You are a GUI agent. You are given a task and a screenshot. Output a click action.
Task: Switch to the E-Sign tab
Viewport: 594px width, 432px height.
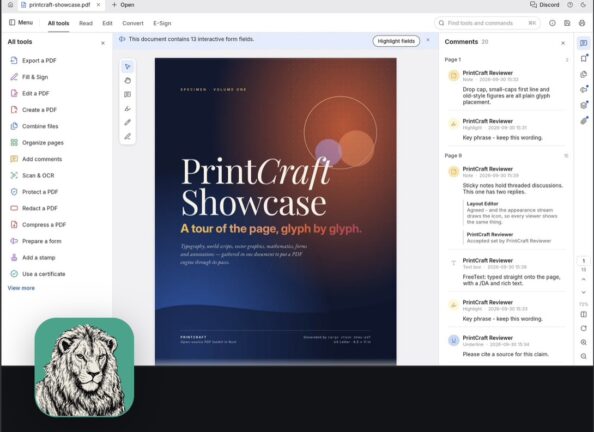pyautogui.click(x=162, y=23)
